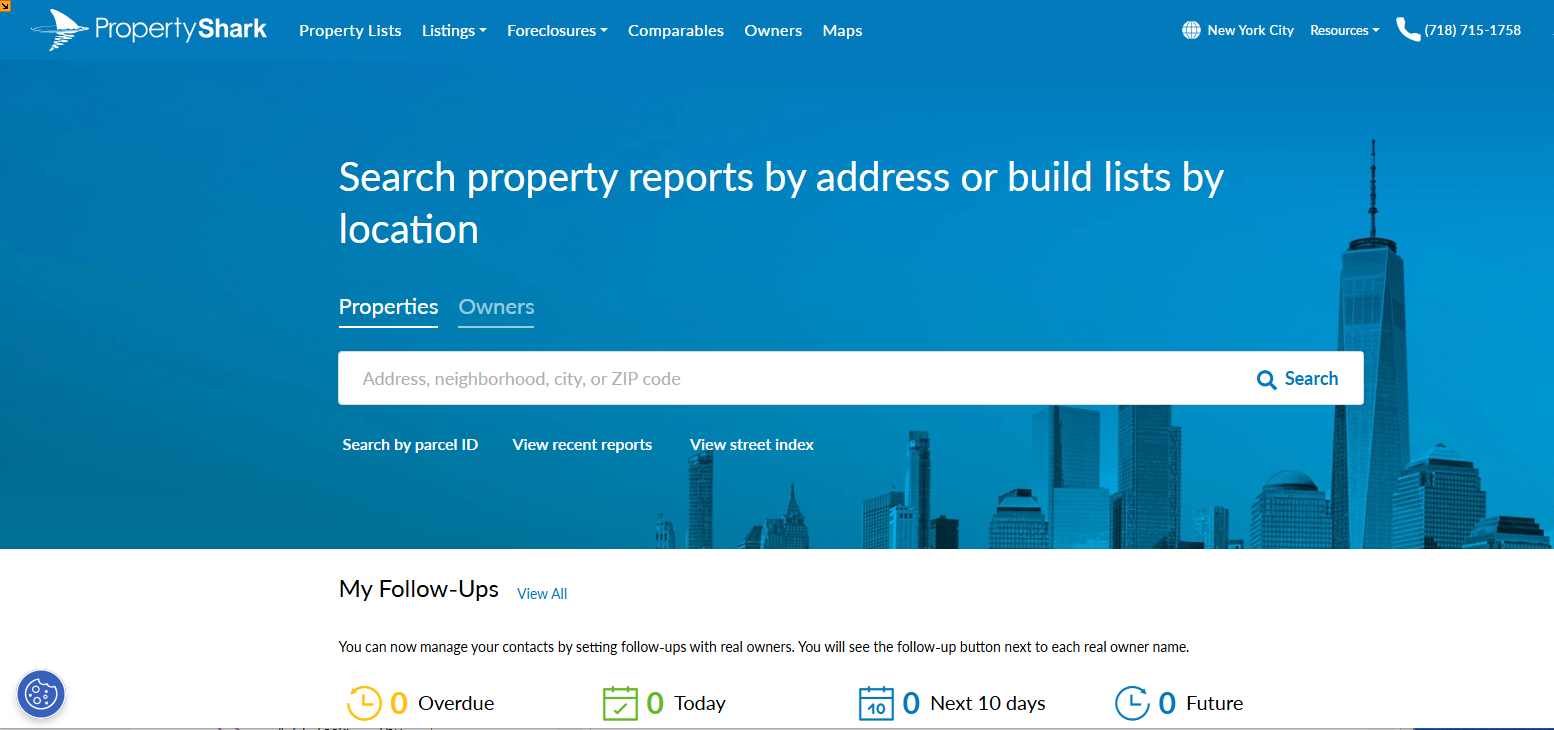Screen dimensions: 1554x730
Task: Click the magnifying glass search icon
Action: [x=1266, y=379]
